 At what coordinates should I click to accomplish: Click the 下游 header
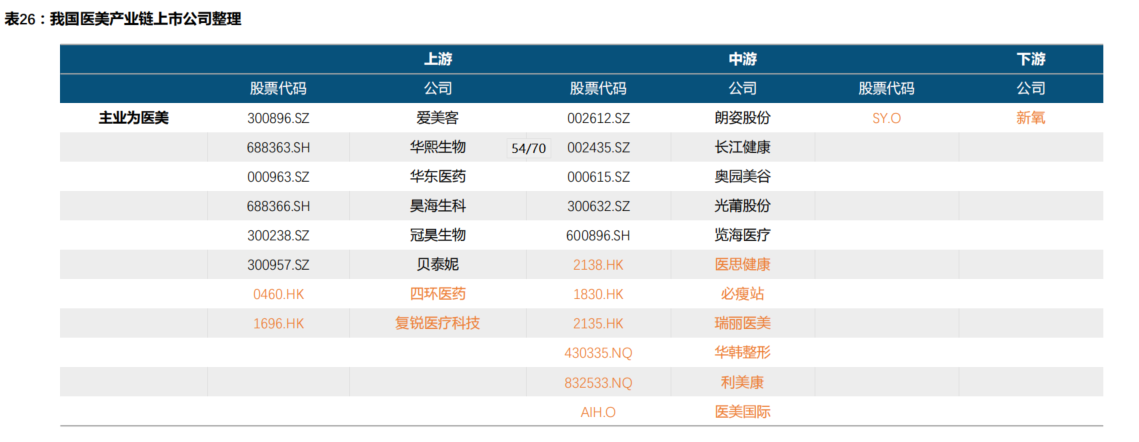1031,60
